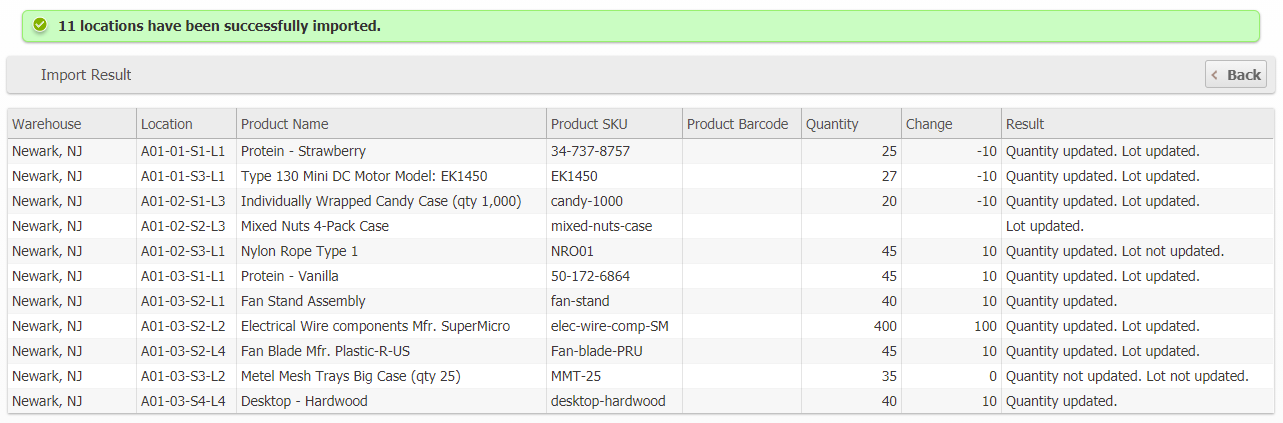Click the Change column header

point(929,124)
